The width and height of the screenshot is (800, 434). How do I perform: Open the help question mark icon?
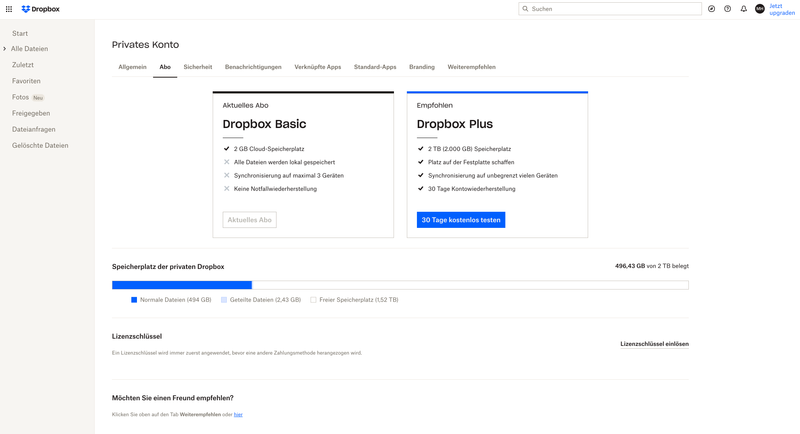728,9
